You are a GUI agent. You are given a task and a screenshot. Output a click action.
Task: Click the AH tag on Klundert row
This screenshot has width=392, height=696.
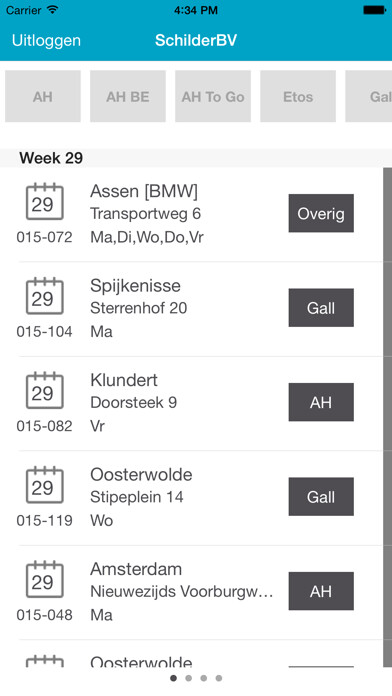click(321, 402)
